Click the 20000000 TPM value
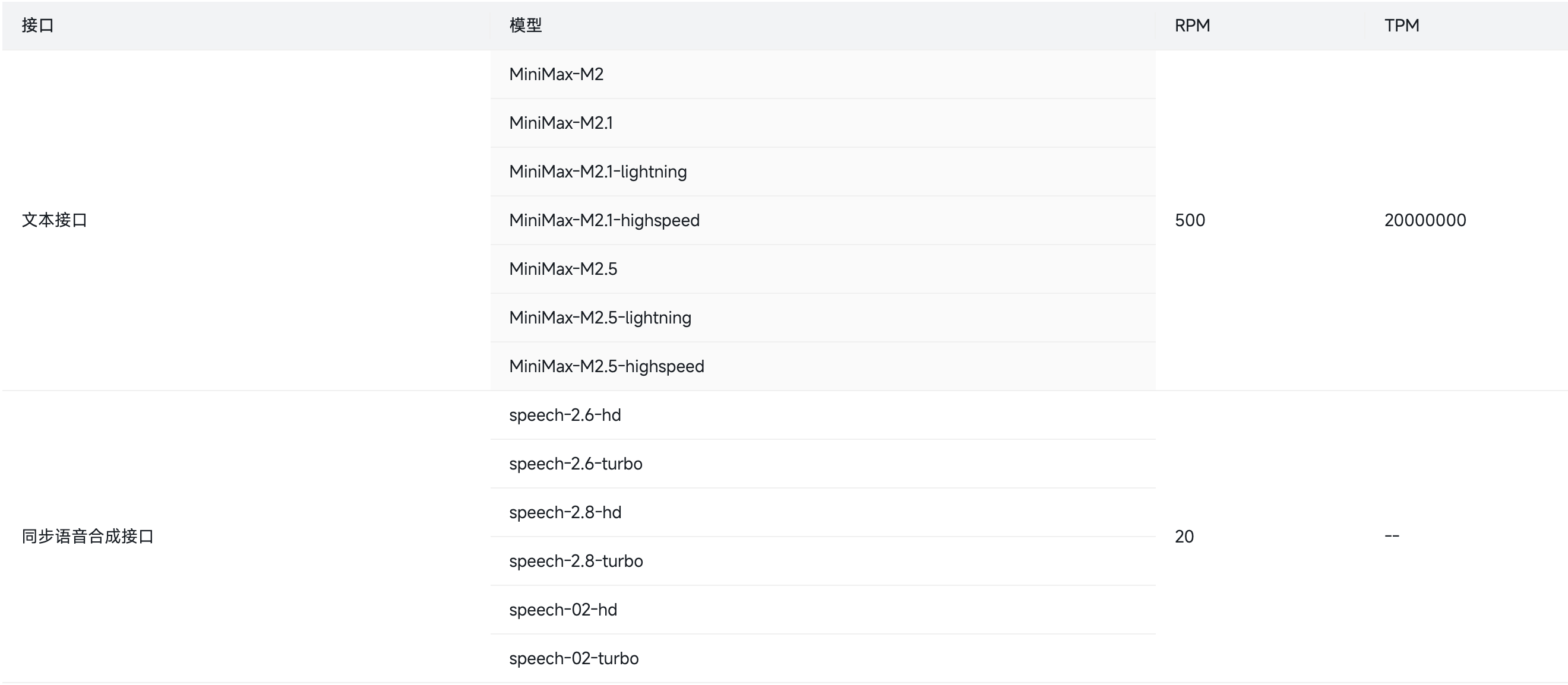 tap(1425, 220)
